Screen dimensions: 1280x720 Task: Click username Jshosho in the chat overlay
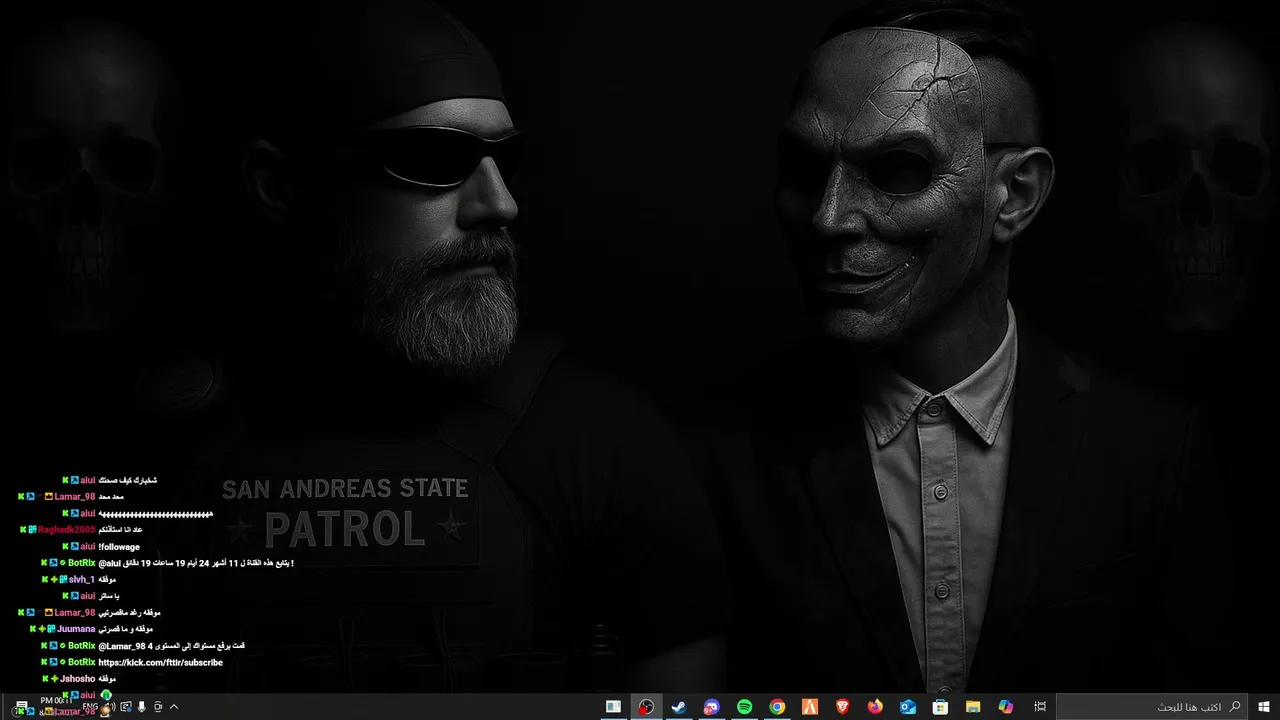(x=78, y=679)
